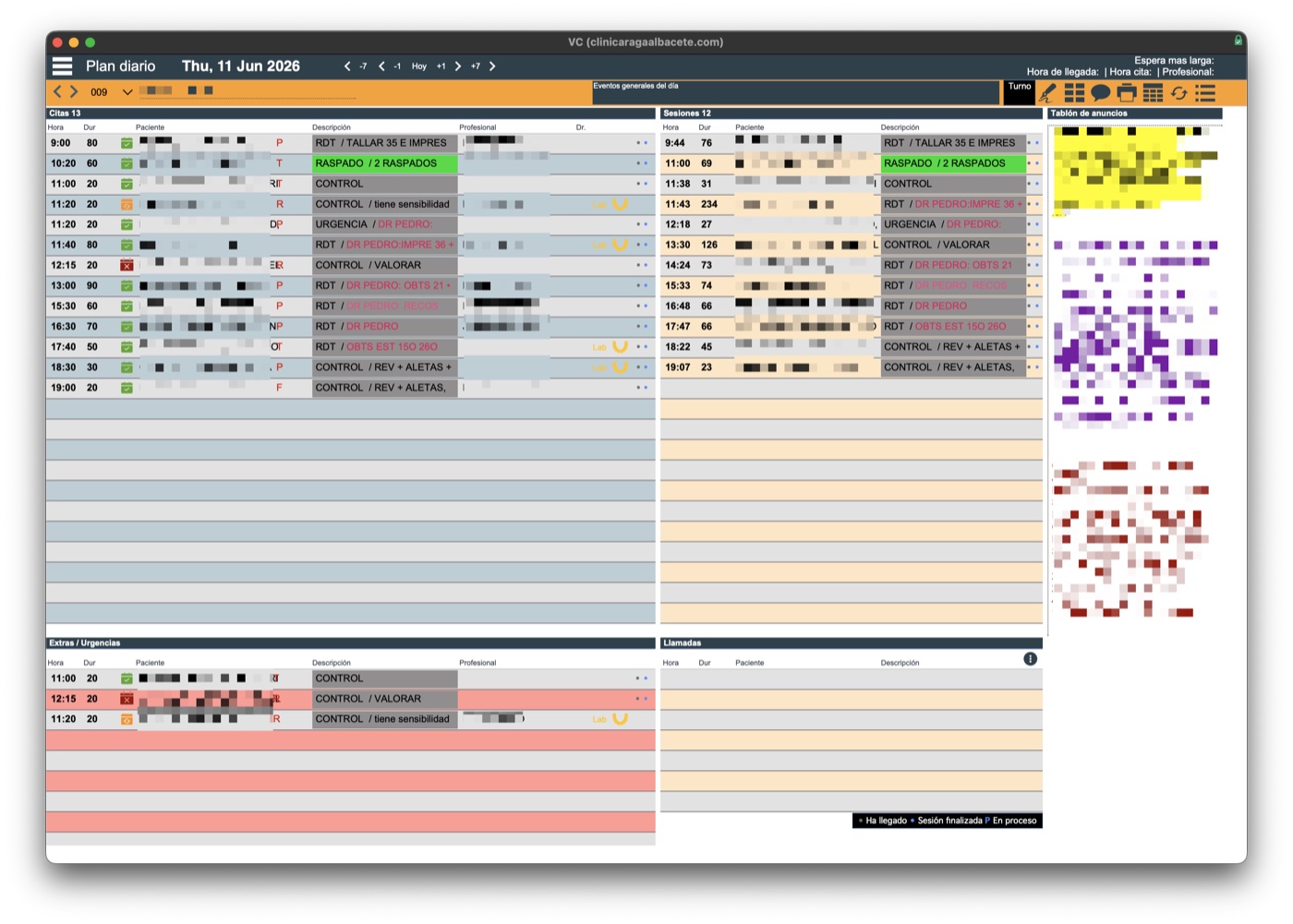1293x924 pixels.
Task: Toggle orange status icon of 11:20 CONTROL cita
Action: pyautogui.click(x=127, y=204)
